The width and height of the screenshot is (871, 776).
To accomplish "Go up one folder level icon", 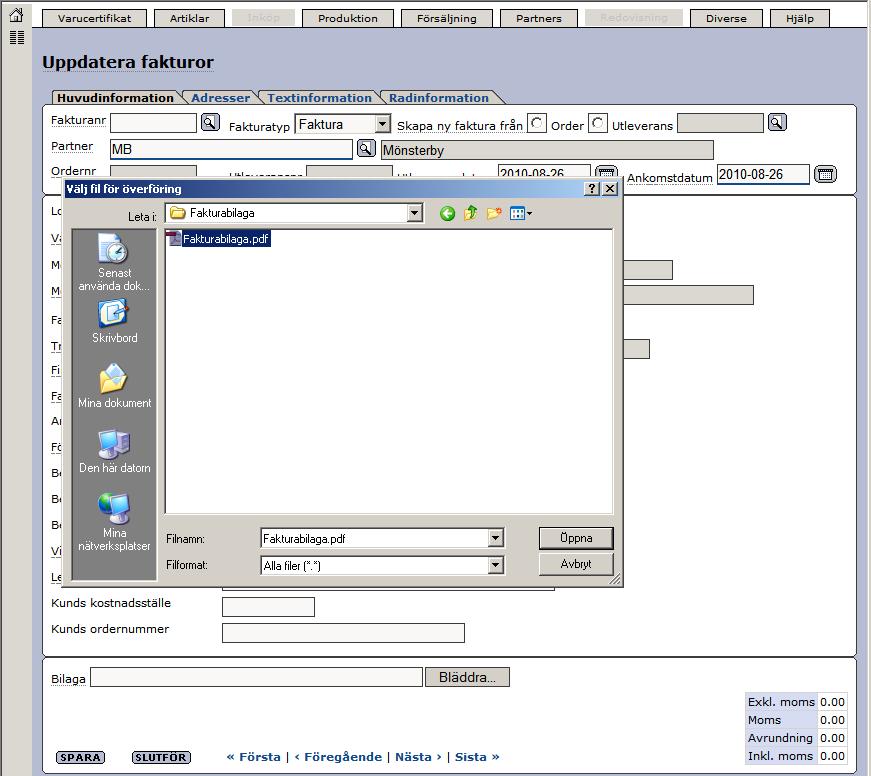I will coord(470,213).
